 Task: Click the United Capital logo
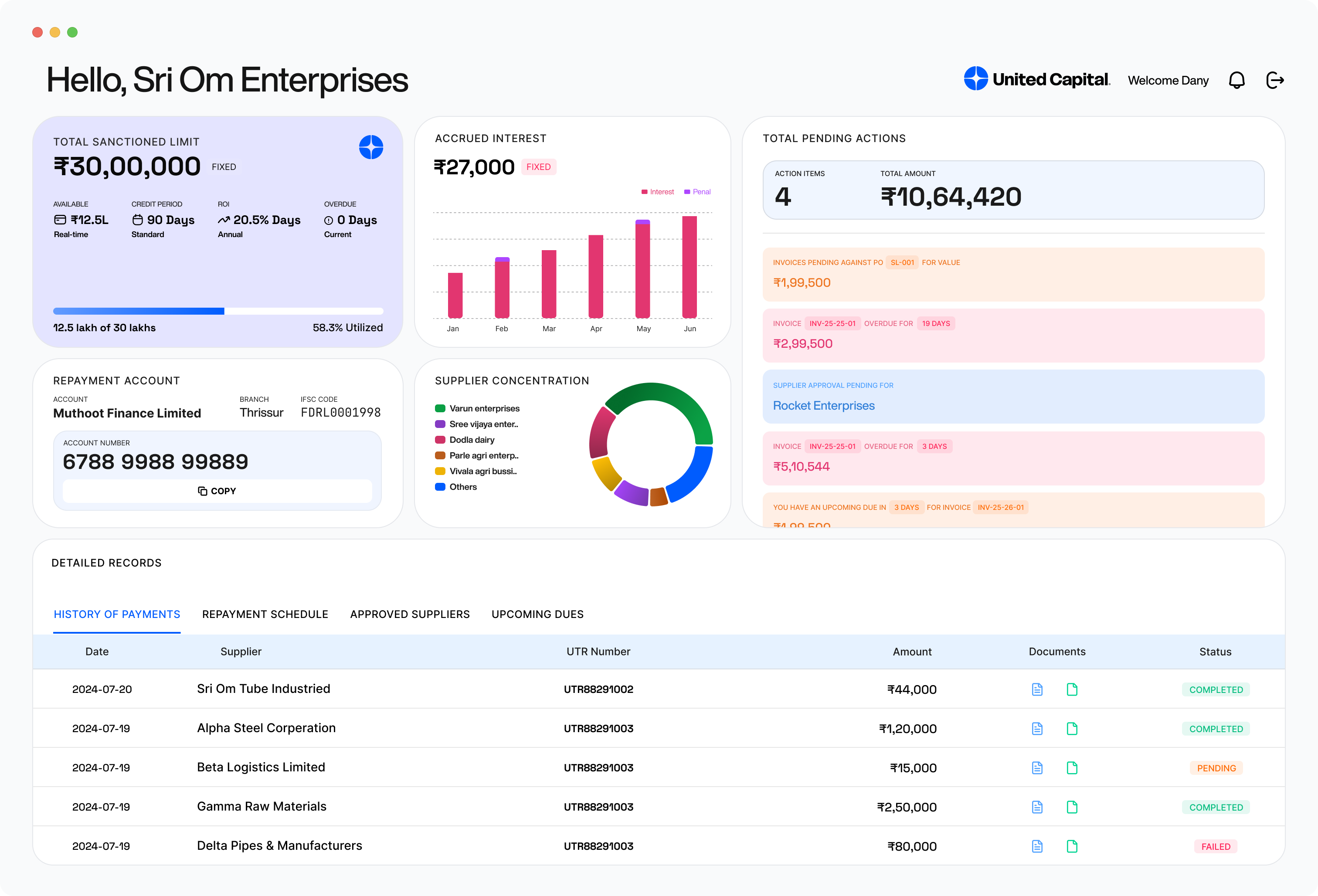(x=1037, y=79)
